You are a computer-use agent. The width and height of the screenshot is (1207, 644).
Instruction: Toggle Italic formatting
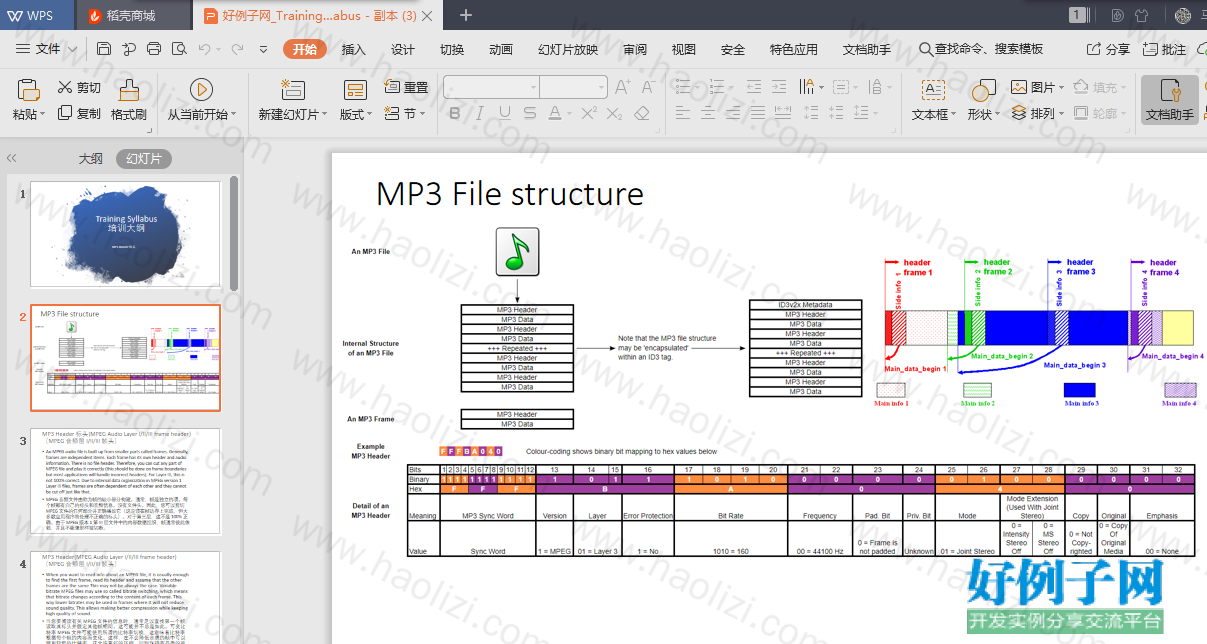click(479, 114)
